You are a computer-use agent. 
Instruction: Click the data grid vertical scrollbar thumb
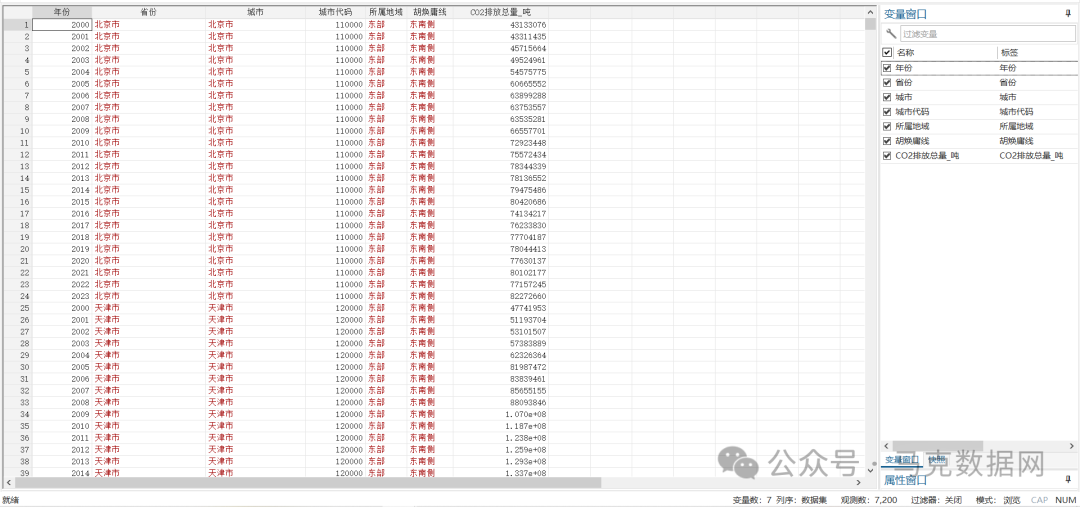[x=871, y=25]
